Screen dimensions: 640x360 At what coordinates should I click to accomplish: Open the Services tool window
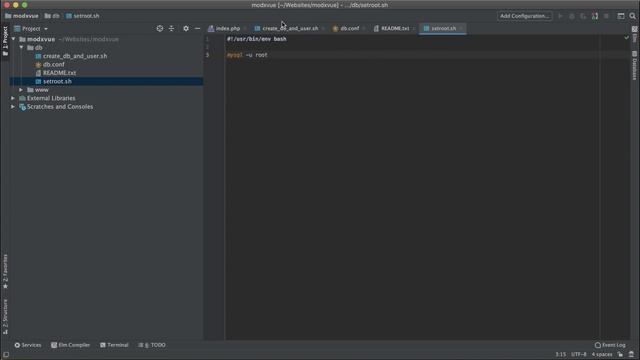[28, 345]
